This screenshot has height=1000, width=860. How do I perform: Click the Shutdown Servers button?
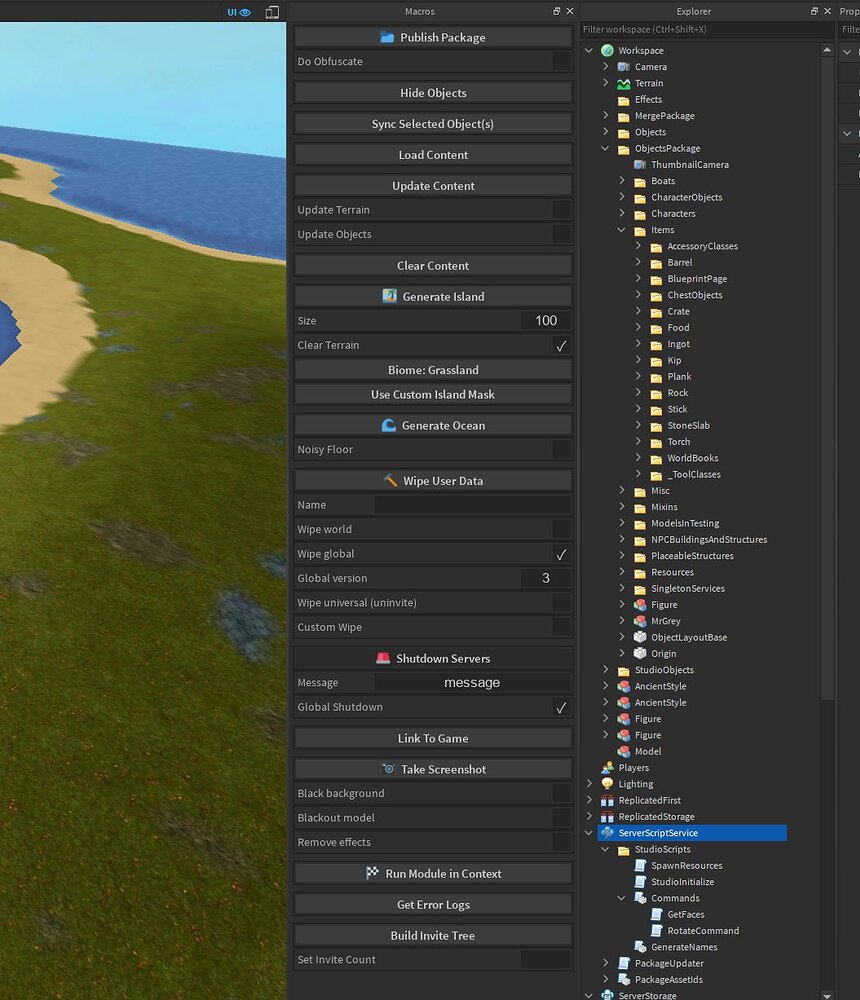coord(433,658)
